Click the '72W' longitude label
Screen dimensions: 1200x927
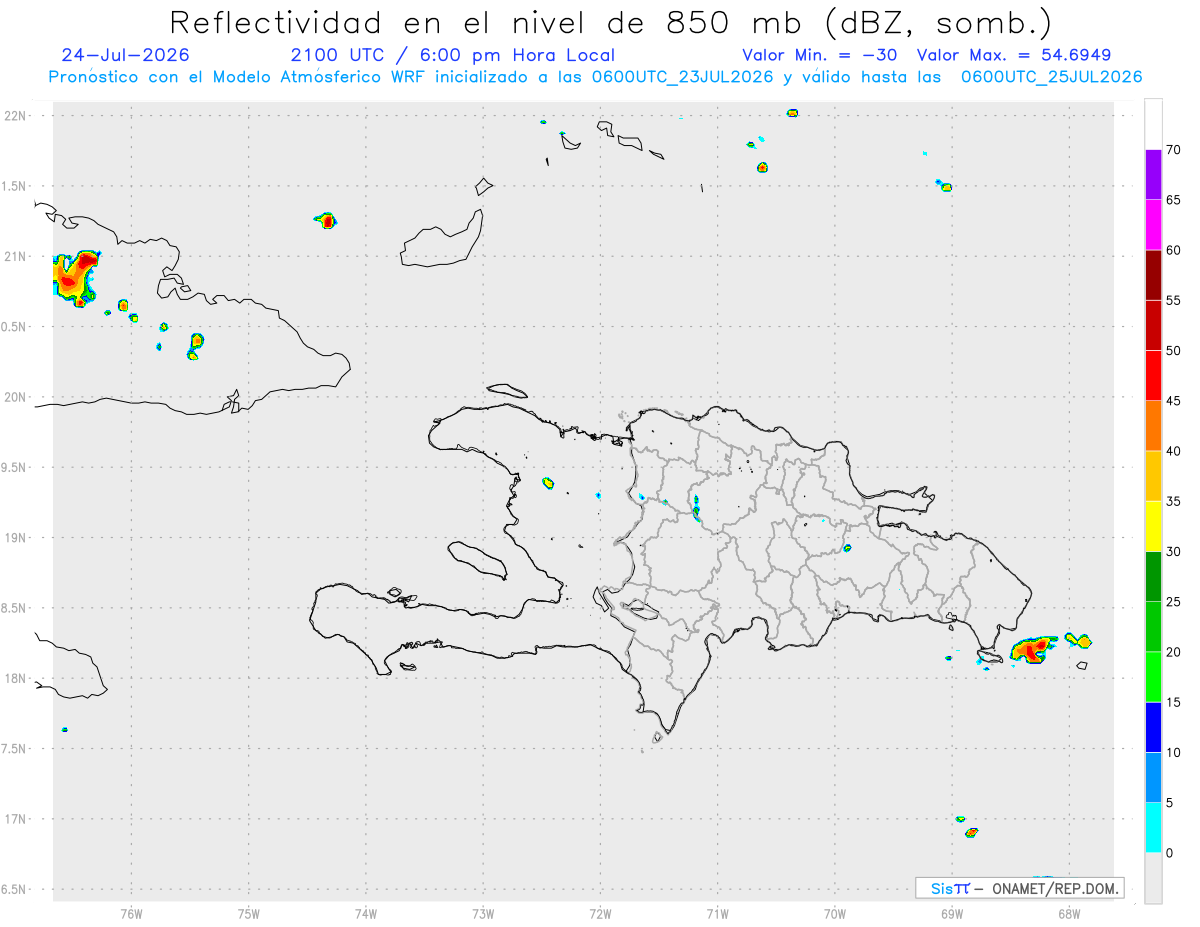601,913
